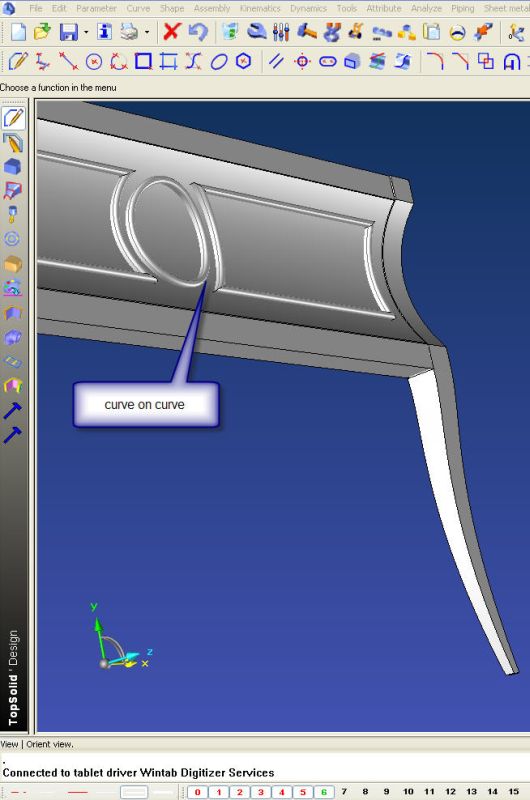Select the orange block icon in left sidebar

[12, 264]
